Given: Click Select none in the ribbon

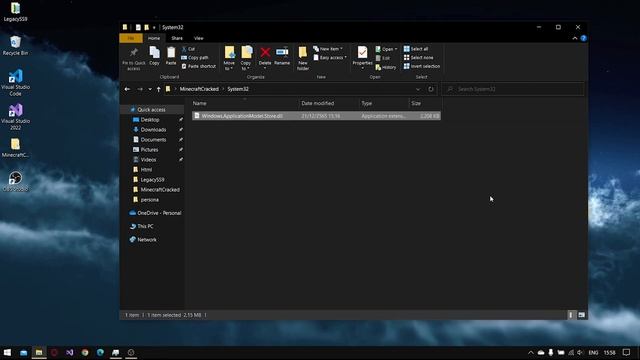Looking at the screenshot, I should click(418, 58).
